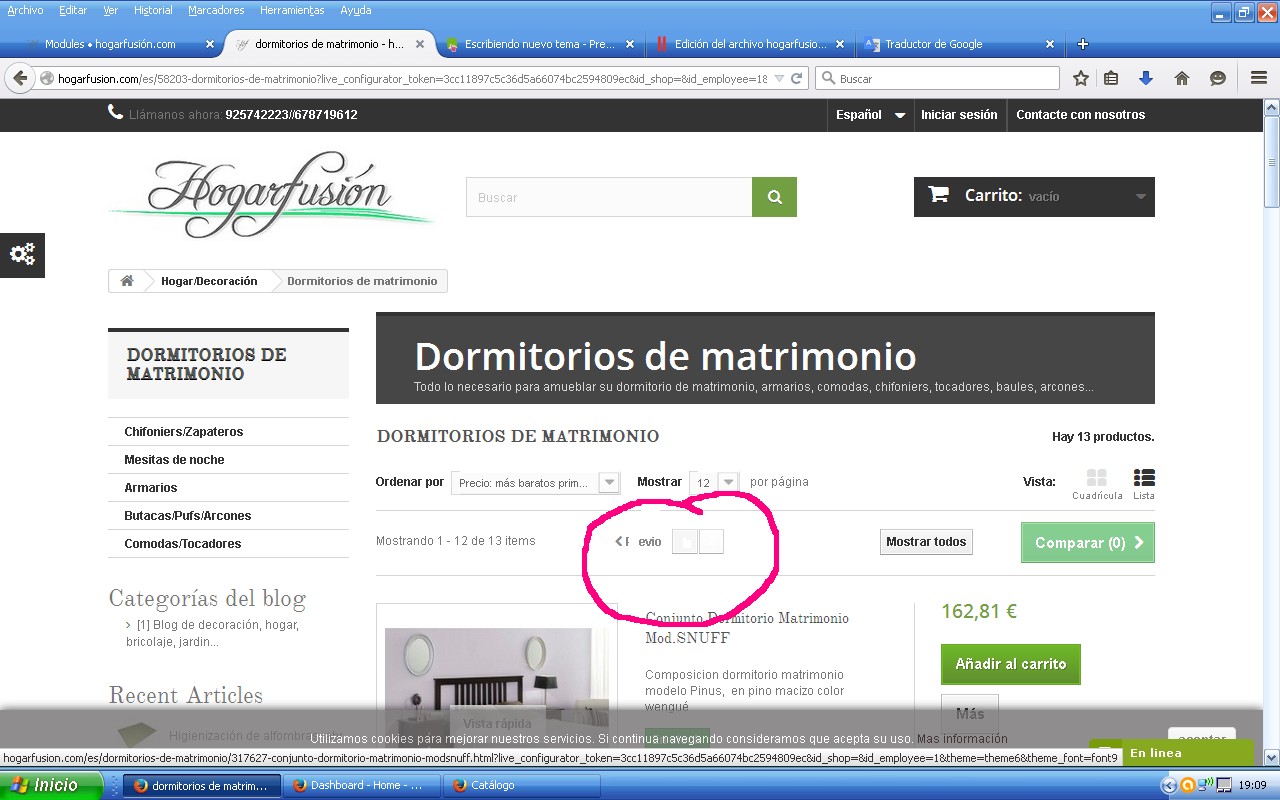Screen dimensions: 1280x800
Task: Close the Modules hogarfusión.com tab
Action: [210, 44]
